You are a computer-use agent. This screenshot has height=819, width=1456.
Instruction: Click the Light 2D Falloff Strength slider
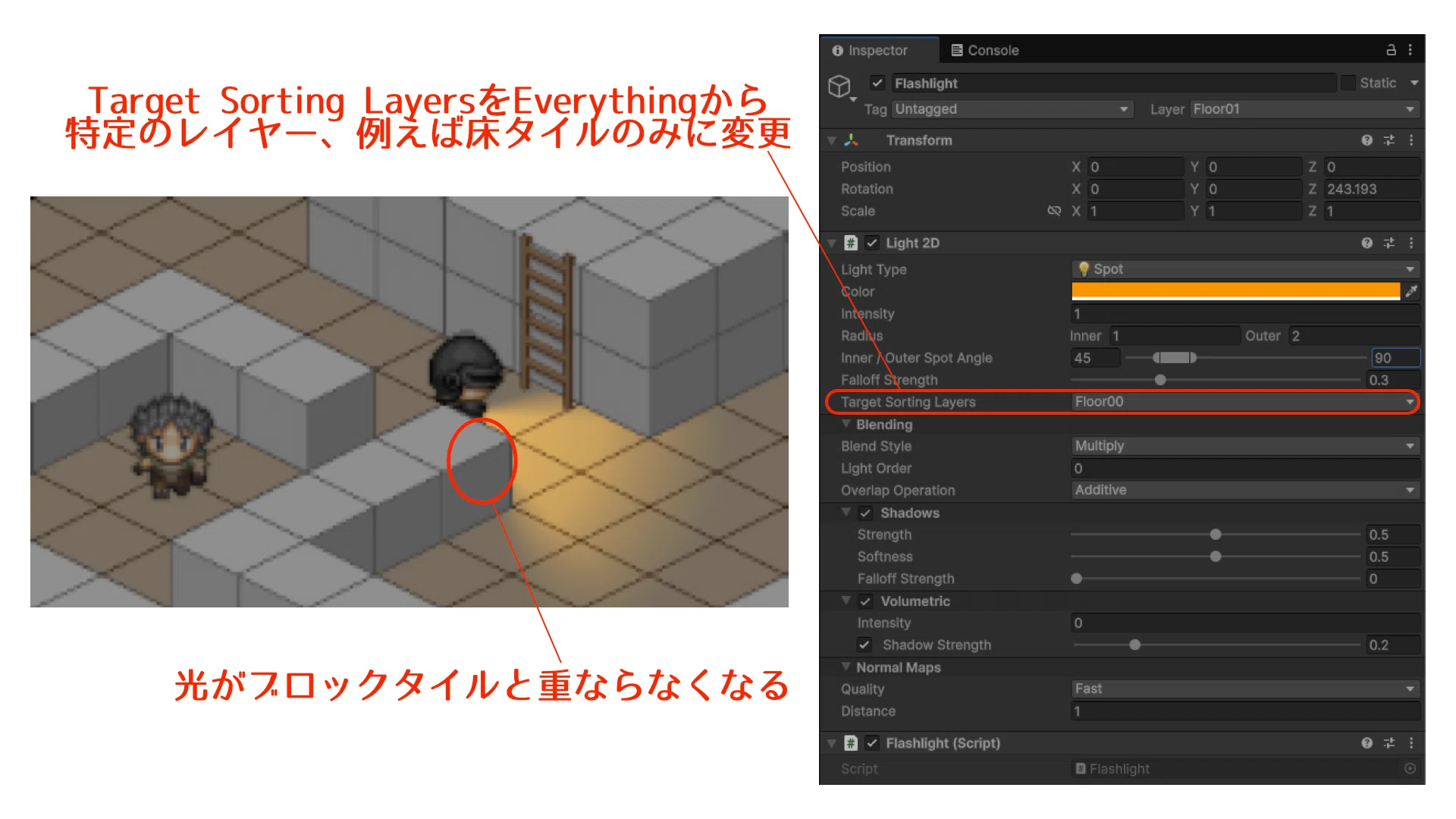tap(1216, 380)
